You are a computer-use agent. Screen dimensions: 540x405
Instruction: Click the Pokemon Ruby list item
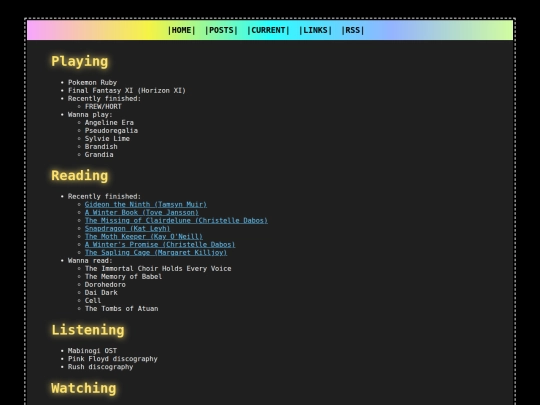point(92,82)
